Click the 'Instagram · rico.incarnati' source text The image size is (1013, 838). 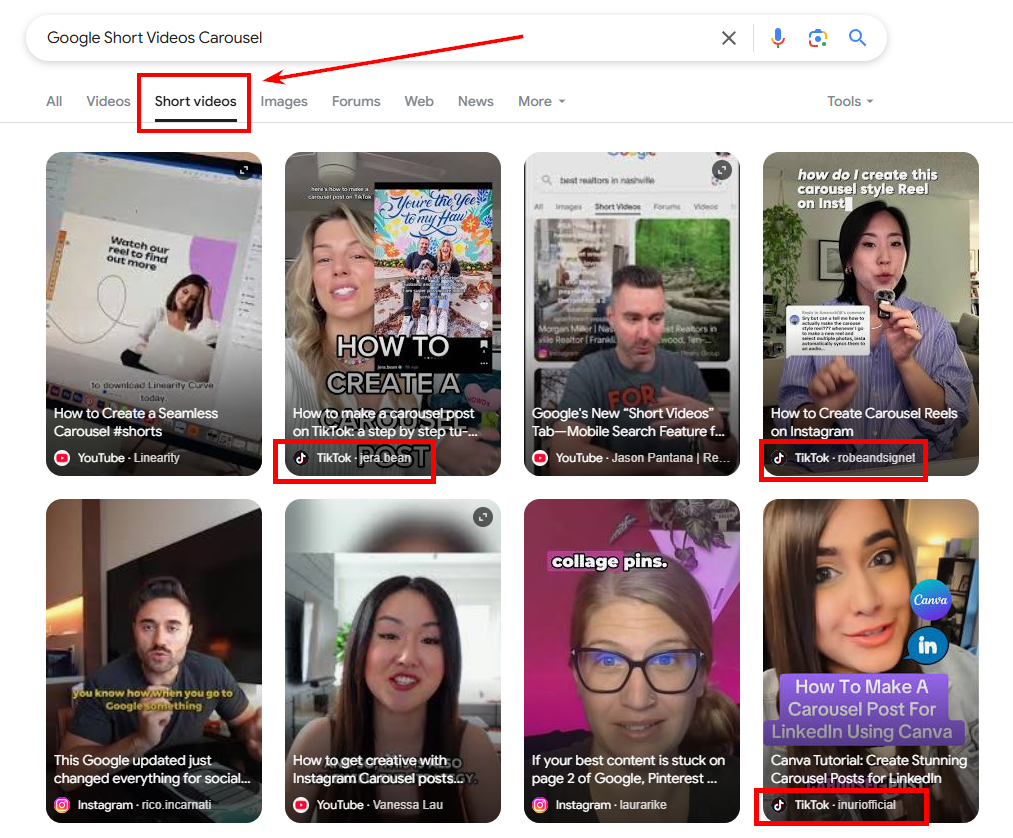[144, 805]
